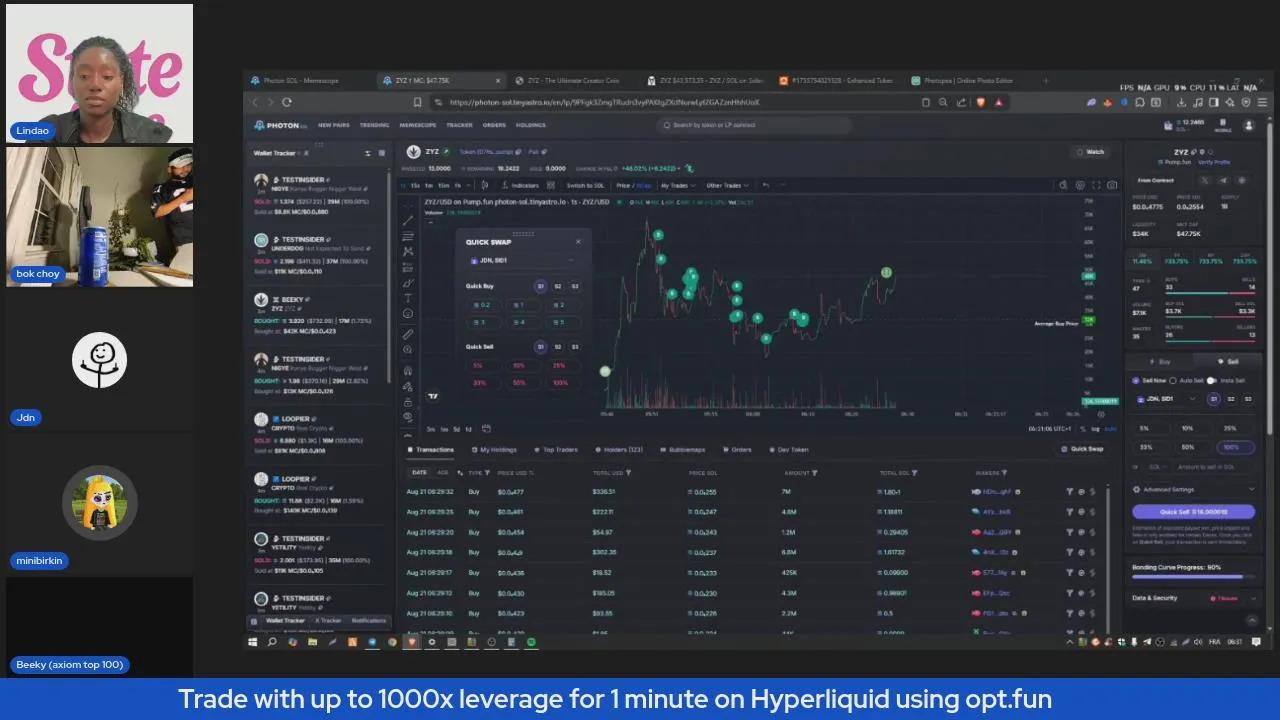Open the Other Trades dropdown
Screen dimensions: 1280x720
click(726, 185)
